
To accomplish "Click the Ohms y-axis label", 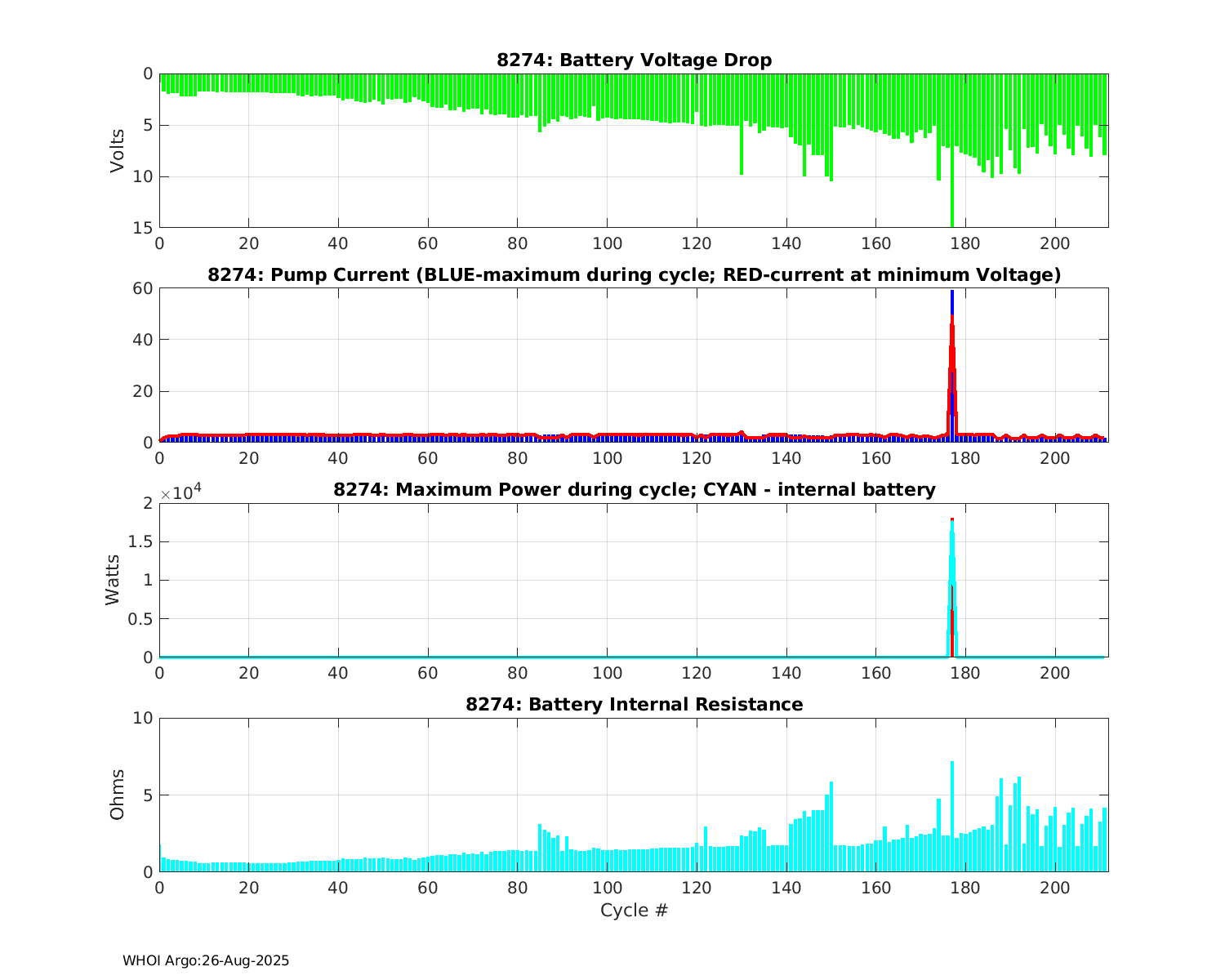I will 118,794.
